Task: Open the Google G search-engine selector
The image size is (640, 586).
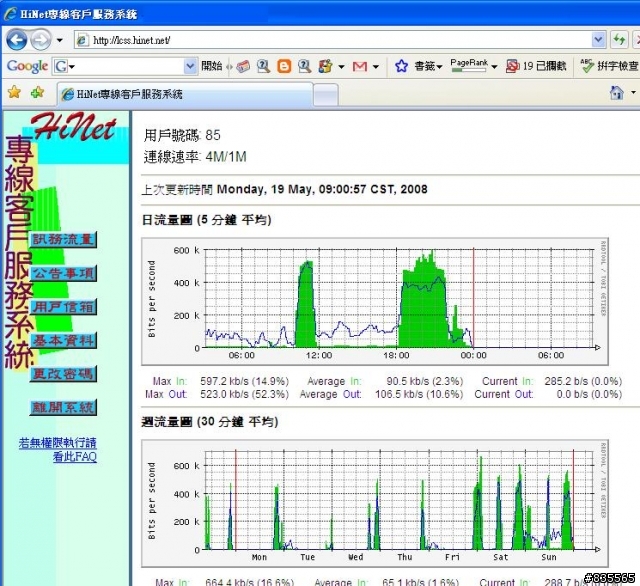Action: click(64, 66)
